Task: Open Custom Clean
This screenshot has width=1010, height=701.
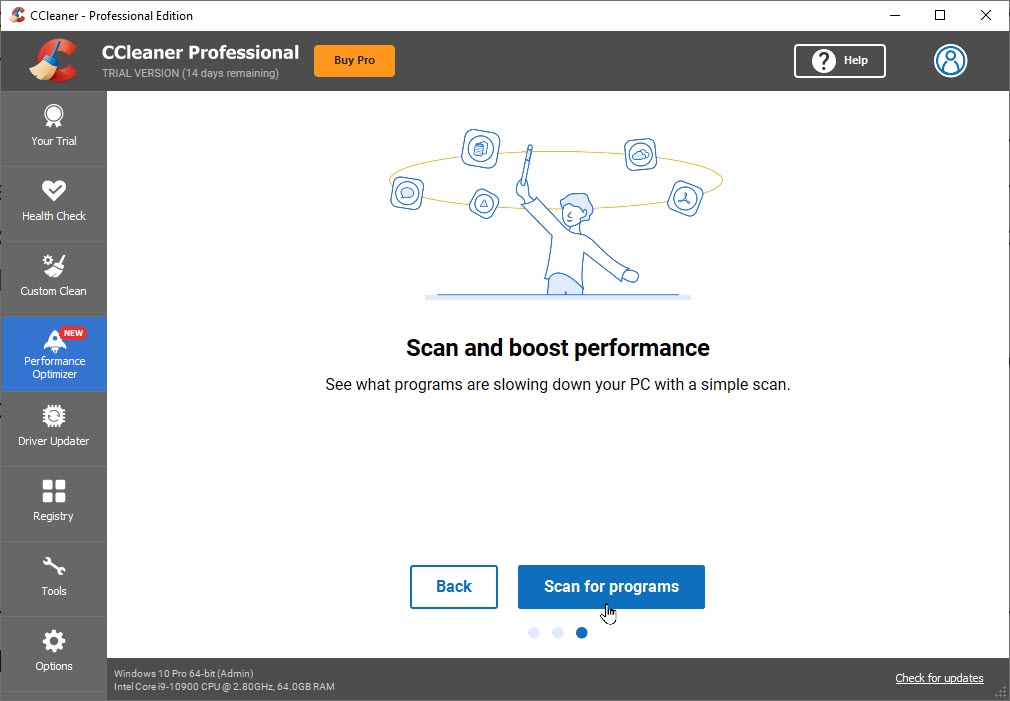Action: pyautogui.click(x=53, y=278)
